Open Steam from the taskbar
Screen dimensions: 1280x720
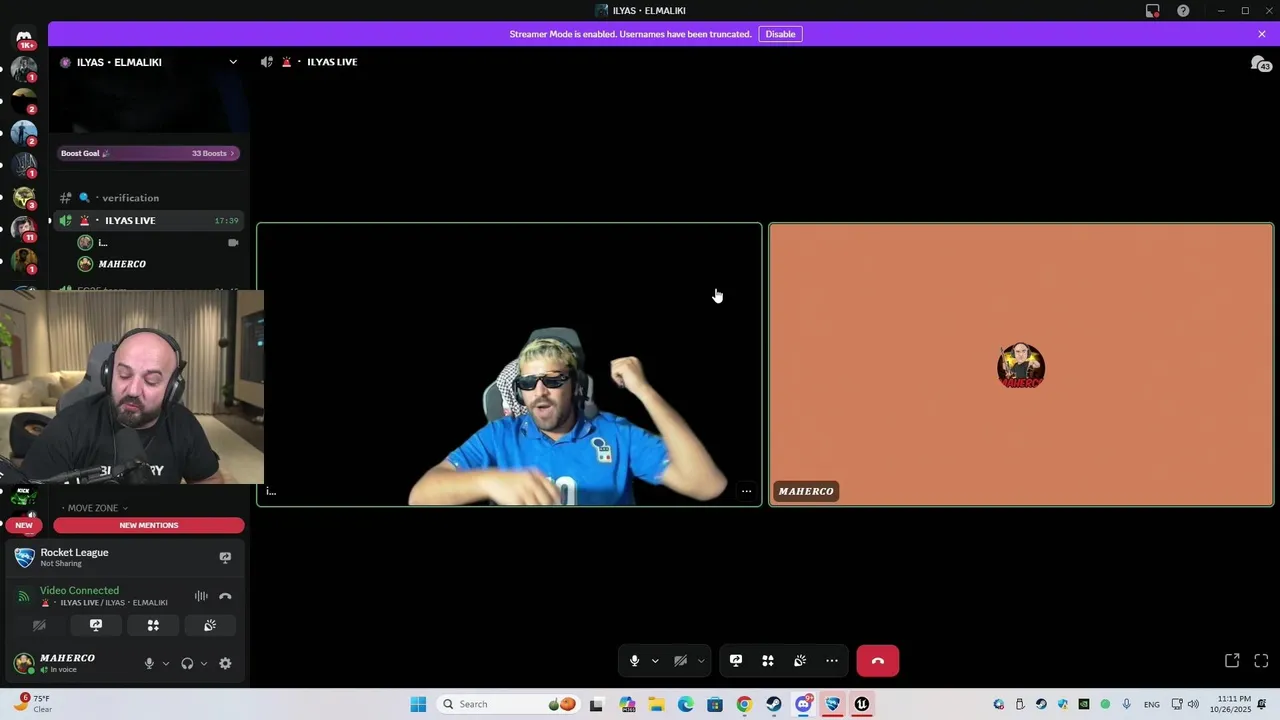774,704
